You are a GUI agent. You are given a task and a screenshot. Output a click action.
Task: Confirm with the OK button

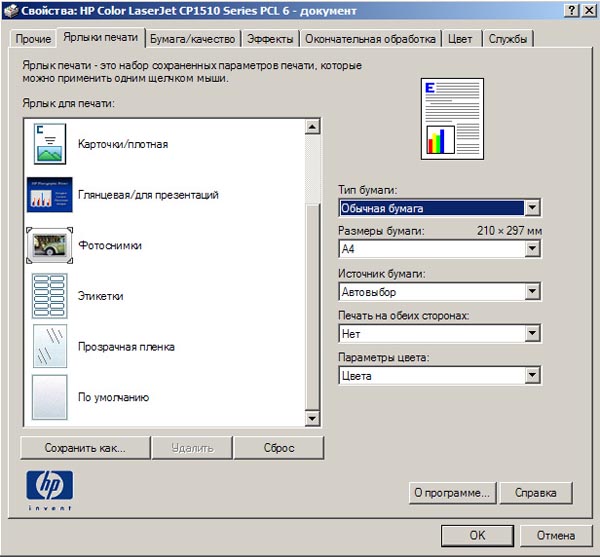coord(477,535)
